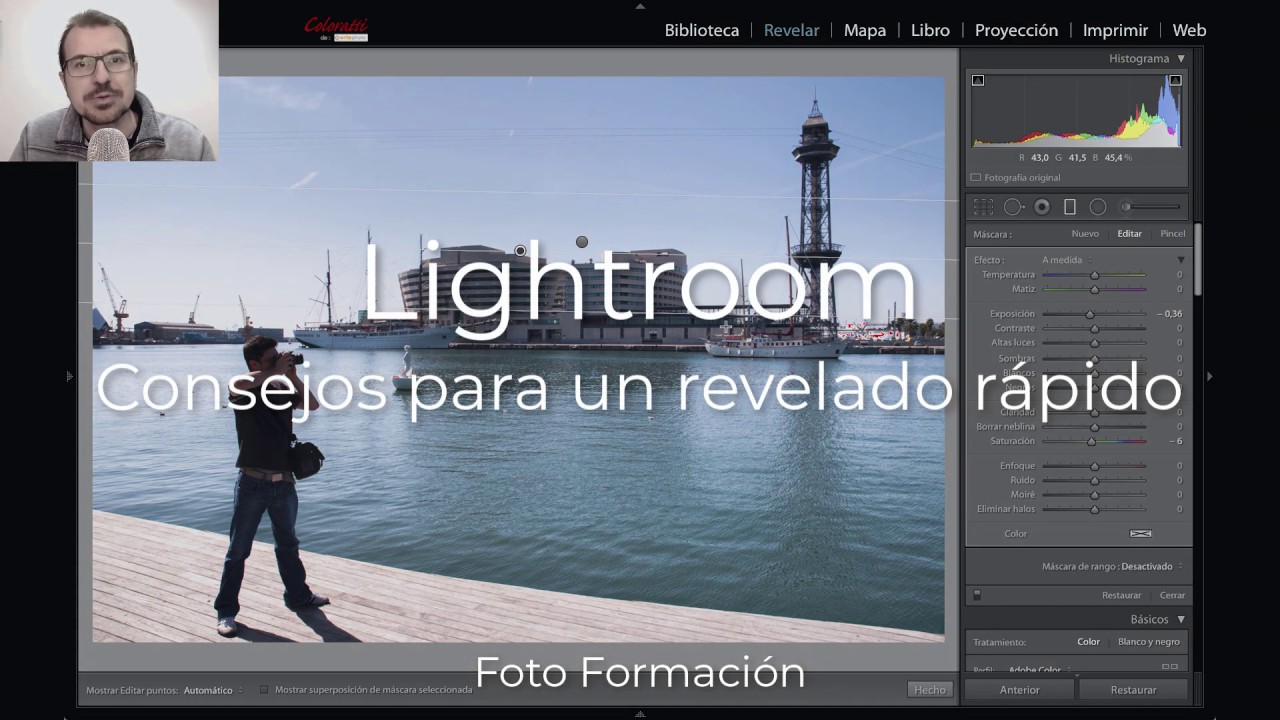
Task: Enable Fotografía original checkbox
Action: coord(976,178)
